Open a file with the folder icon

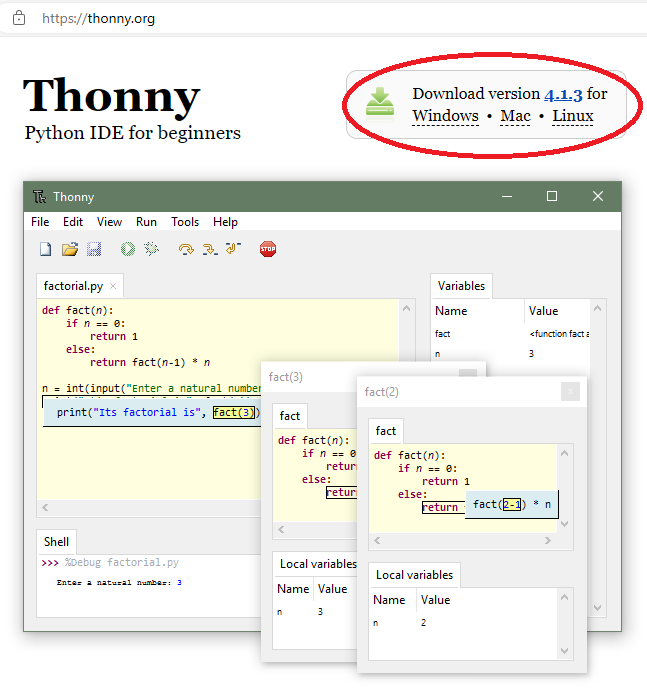pyautogui.click(x=70, y=249)
